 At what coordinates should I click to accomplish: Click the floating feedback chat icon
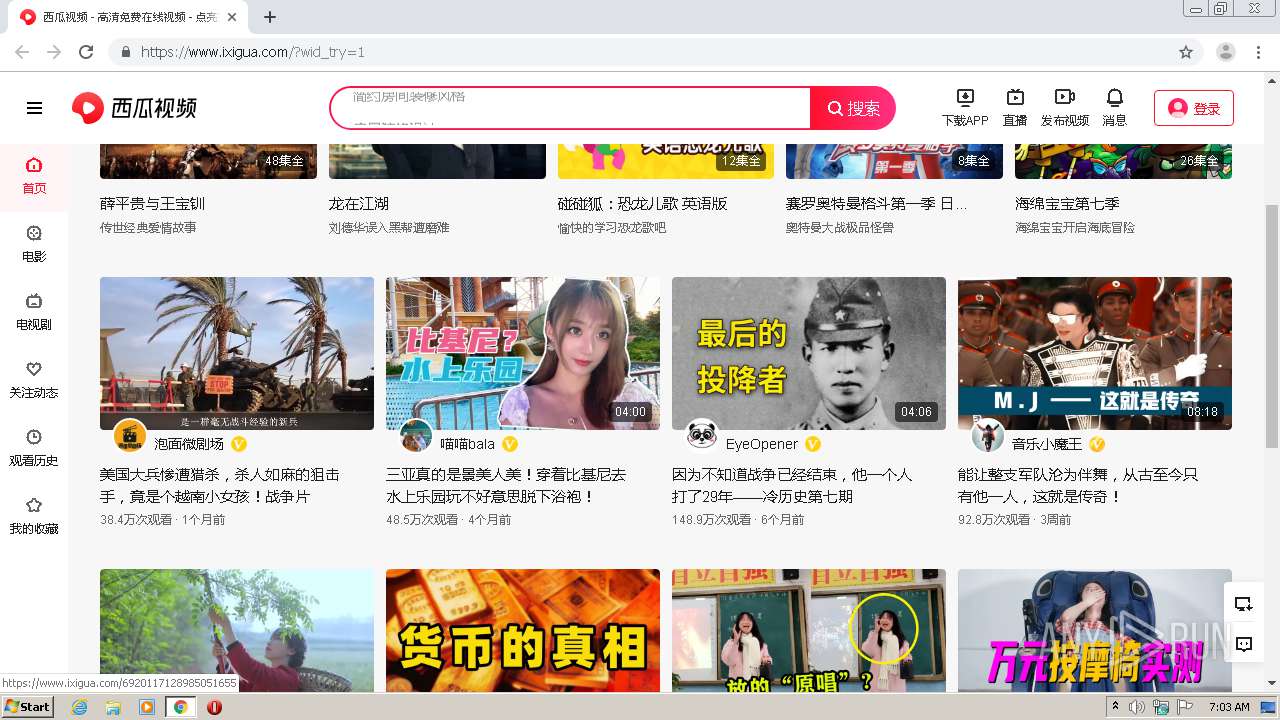[x=1244, y=644]
